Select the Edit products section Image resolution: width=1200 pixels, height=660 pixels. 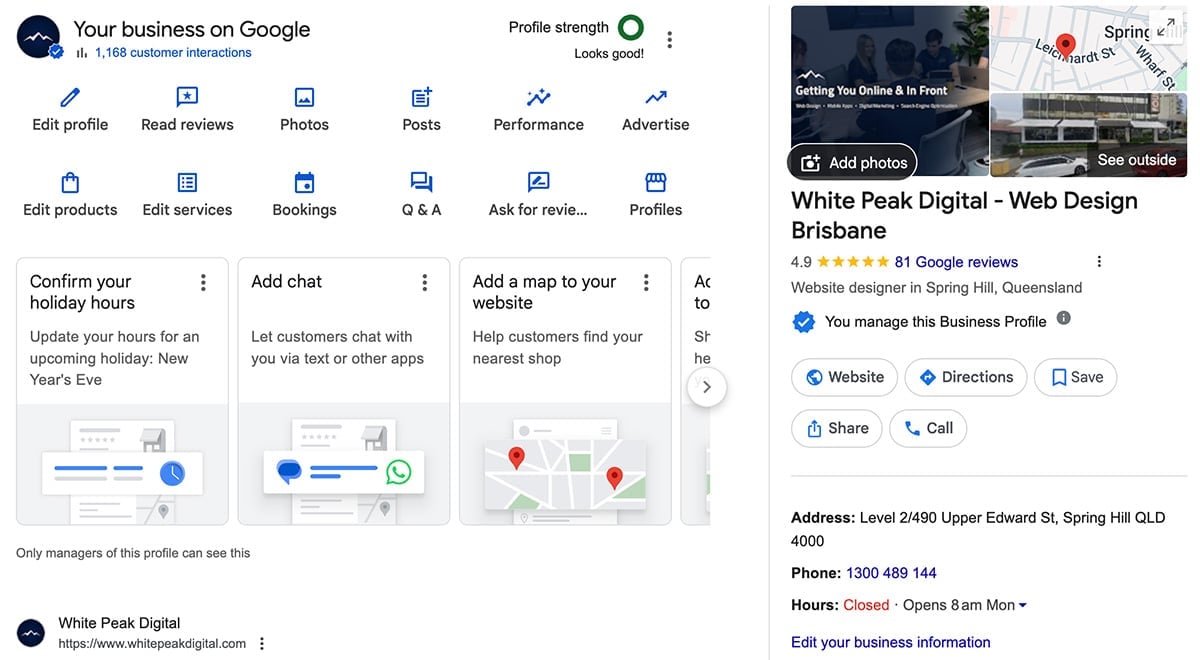click(x=69, y=183)
